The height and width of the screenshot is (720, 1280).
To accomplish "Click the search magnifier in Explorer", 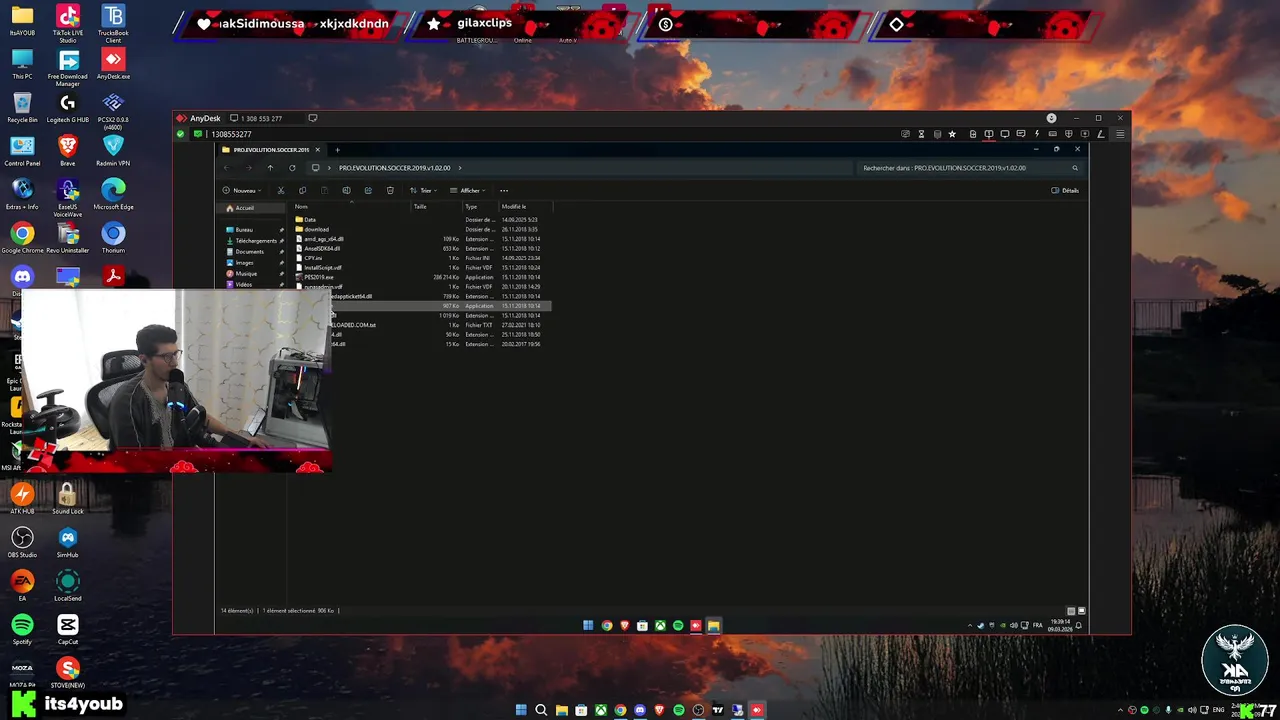I will click(1075, 168).
